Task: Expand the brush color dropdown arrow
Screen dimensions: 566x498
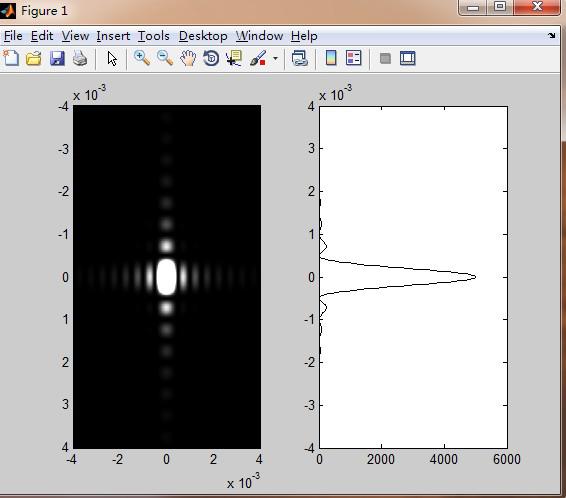Action: (x=275, y=58)
